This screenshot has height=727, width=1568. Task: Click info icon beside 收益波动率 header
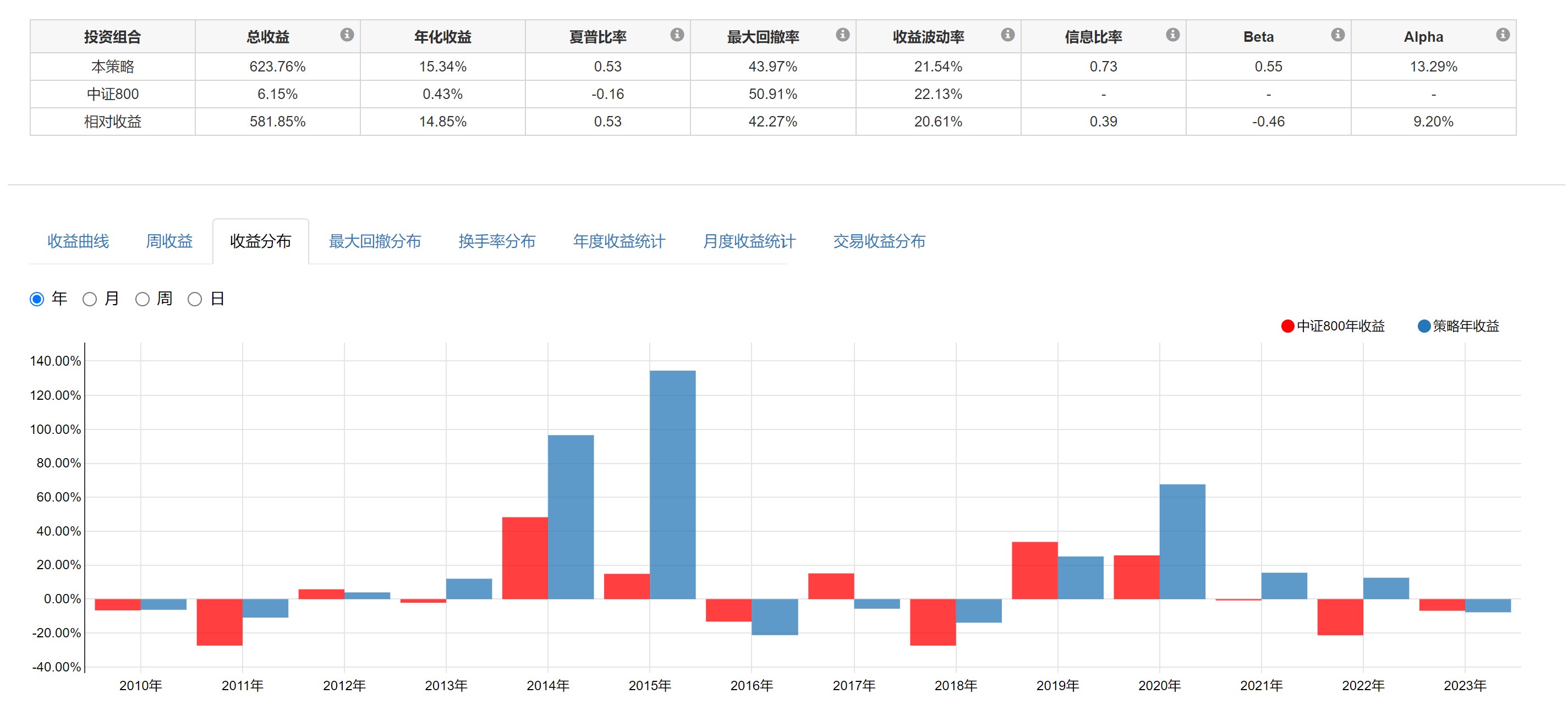click(x=1007, y=35)
